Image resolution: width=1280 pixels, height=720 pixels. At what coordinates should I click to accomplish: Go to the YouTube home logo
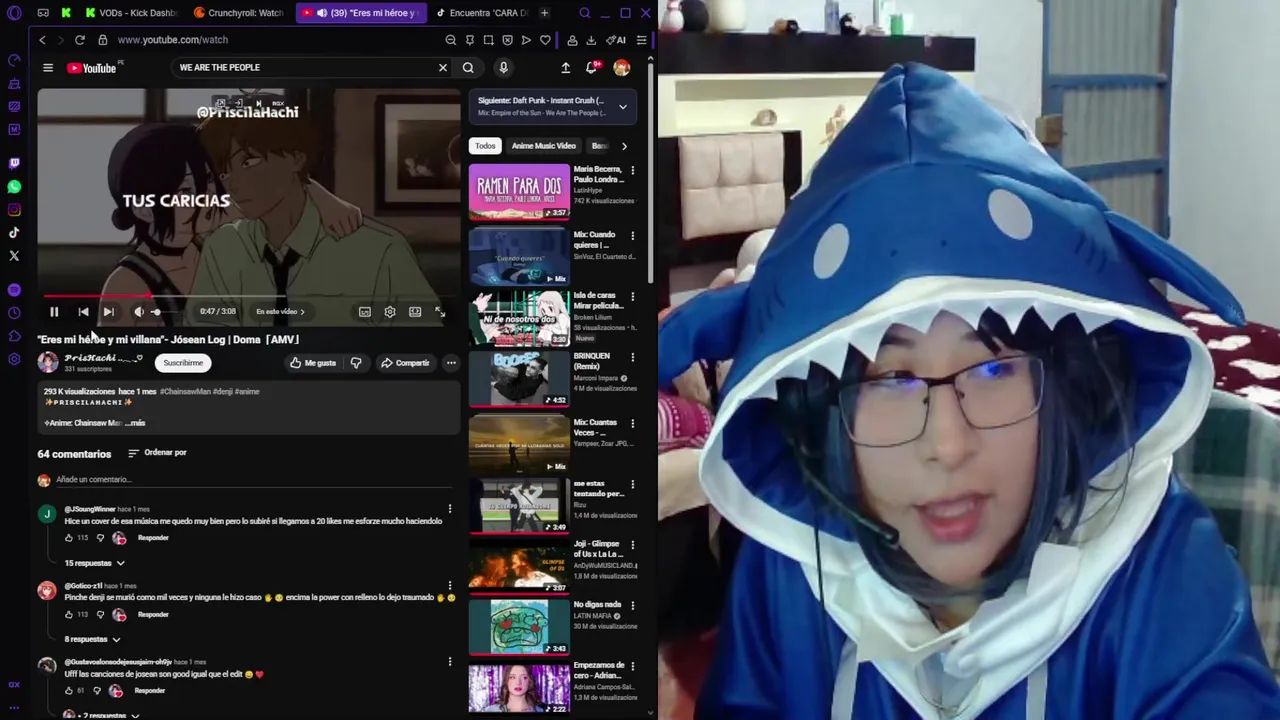[94, 68]
